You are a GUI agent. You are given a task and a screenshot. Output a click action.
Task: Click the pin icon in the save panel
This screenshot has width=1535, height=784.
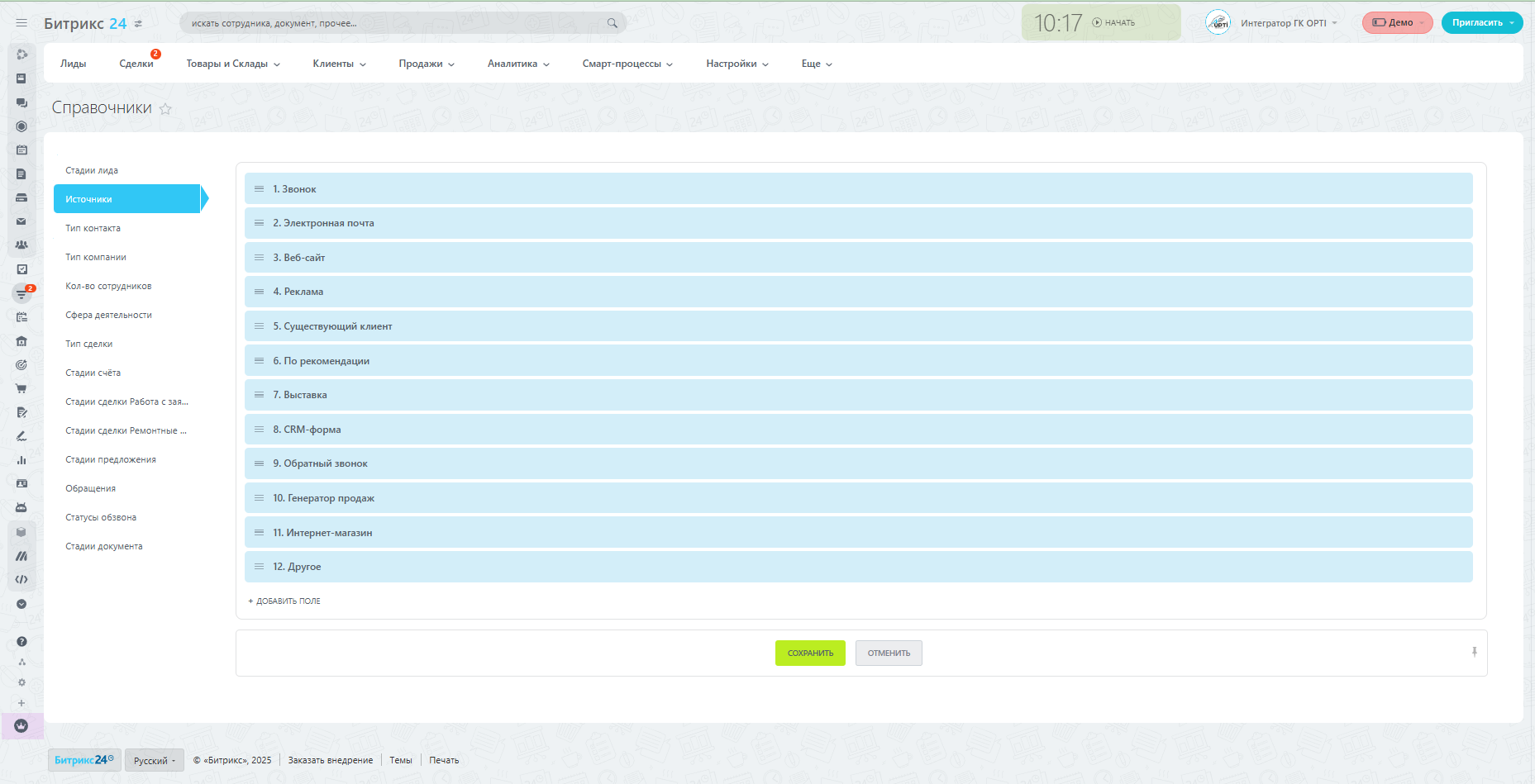(x=1474, y=652)
